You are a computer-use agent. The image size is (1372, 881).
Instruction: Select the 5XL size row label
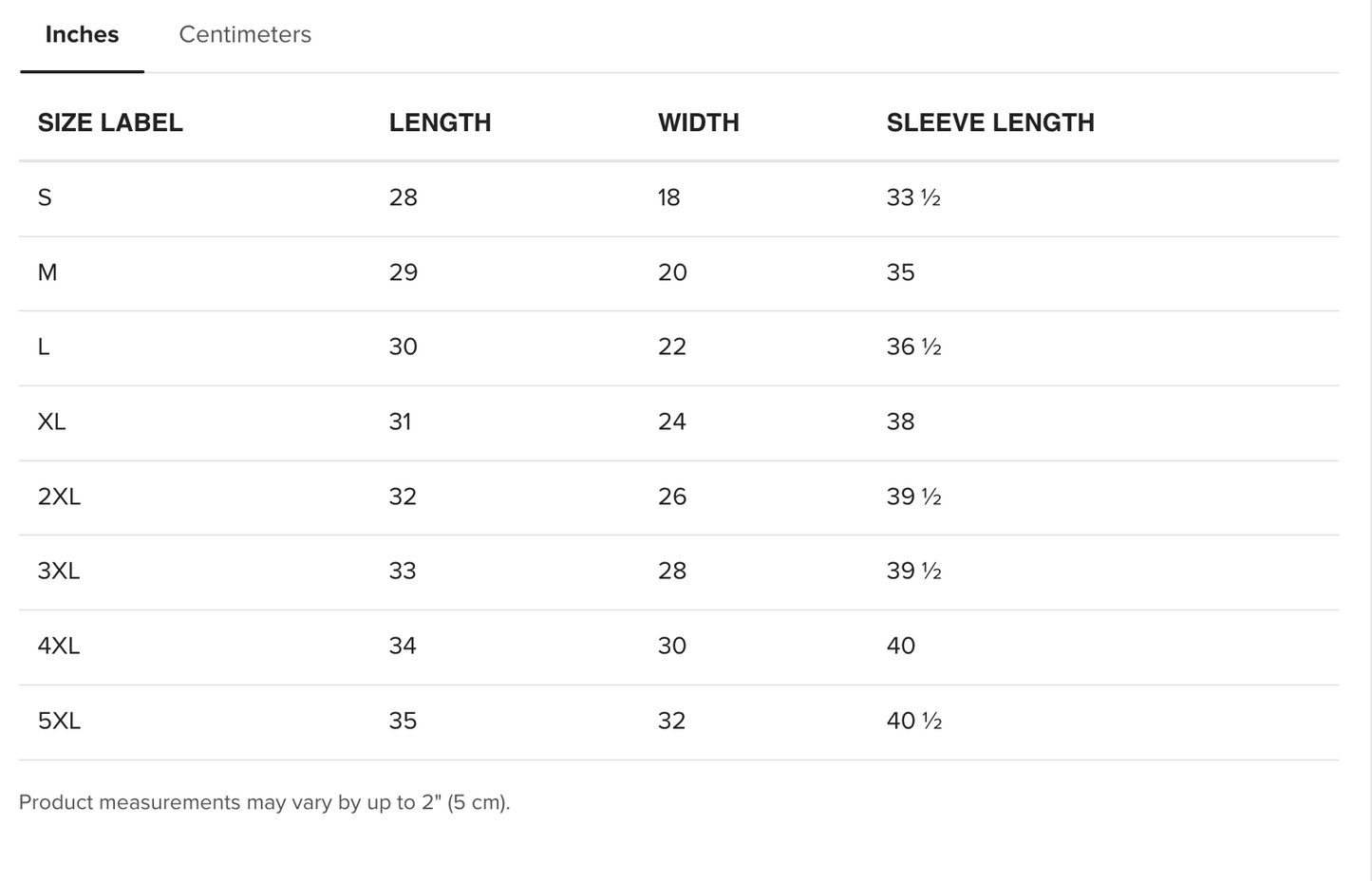[x=59, y=721]
